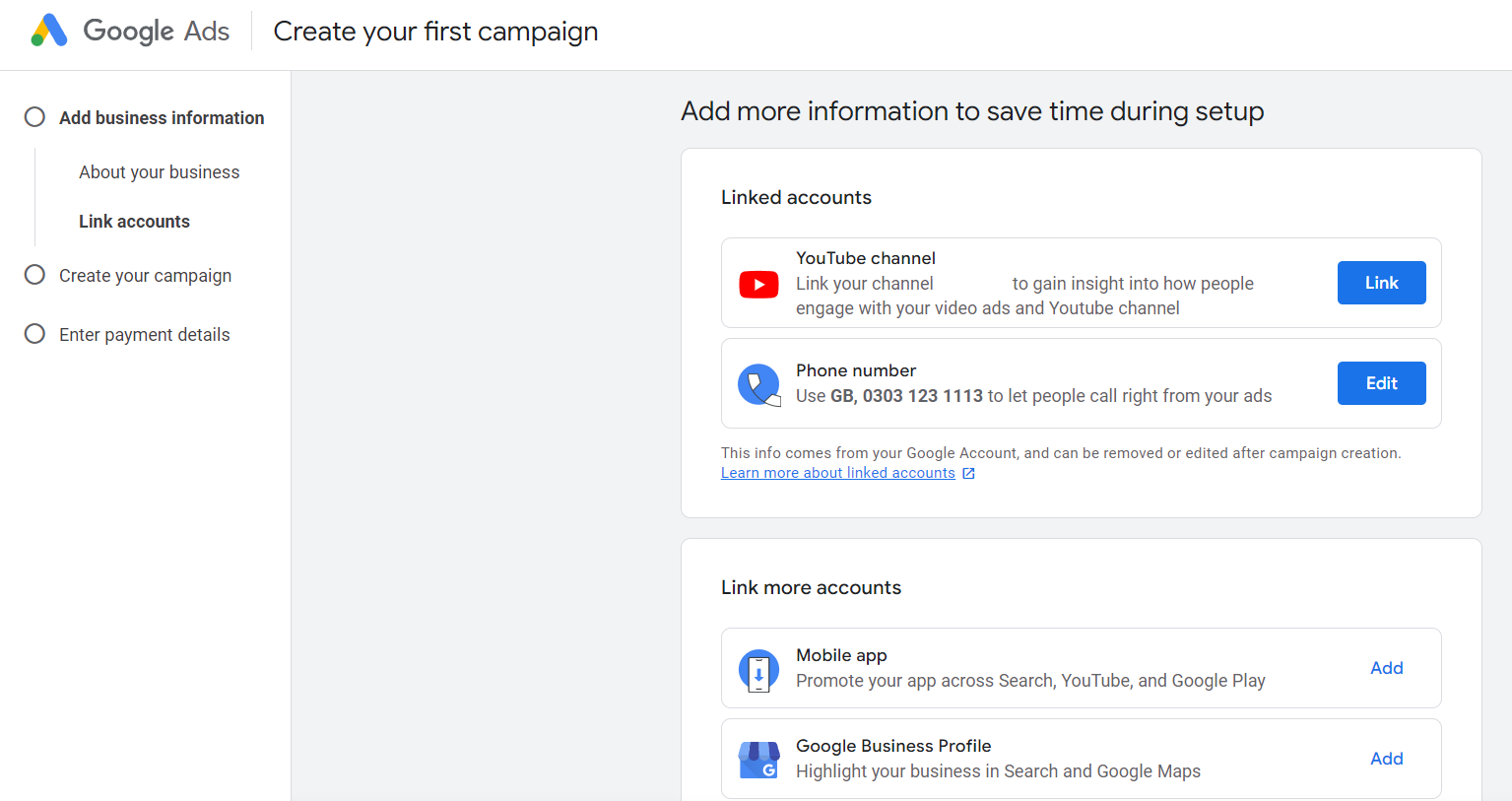Click 'Highlight your business in Search' description
This screenshot has height=801, width=1512.
click(998, 771)
